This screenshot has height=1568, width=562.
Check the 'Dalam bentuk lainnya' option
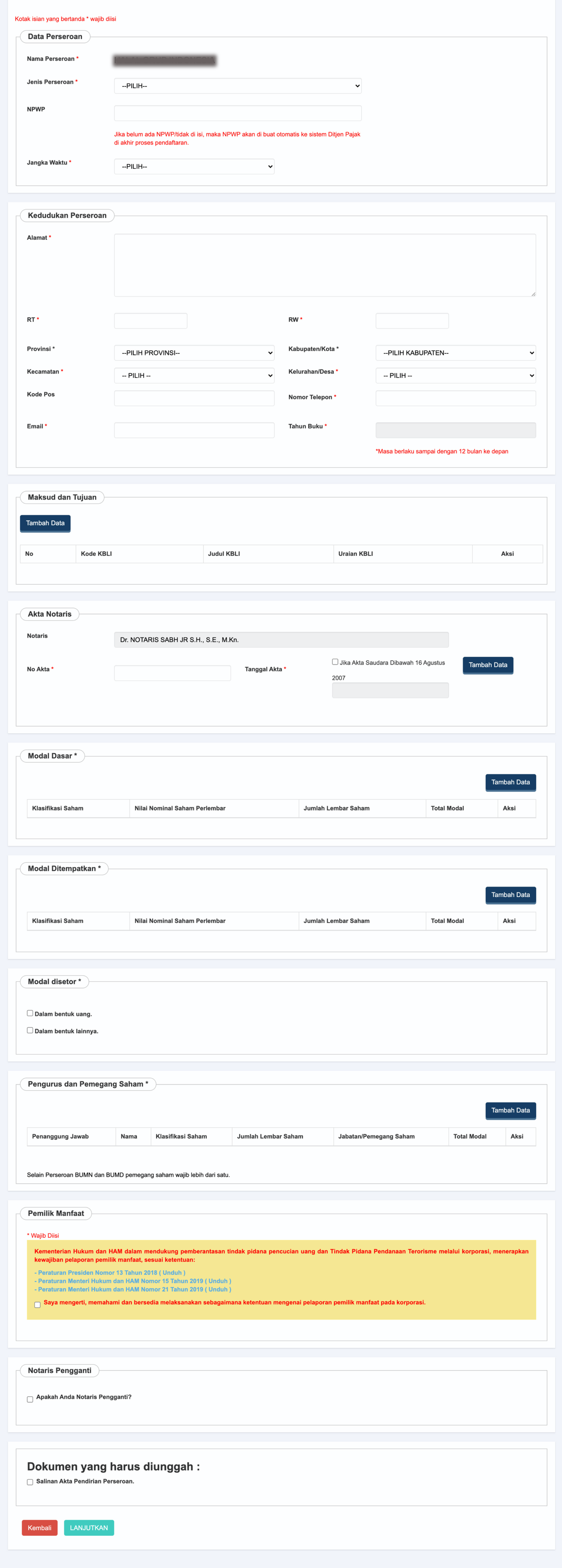[30, 1030]
